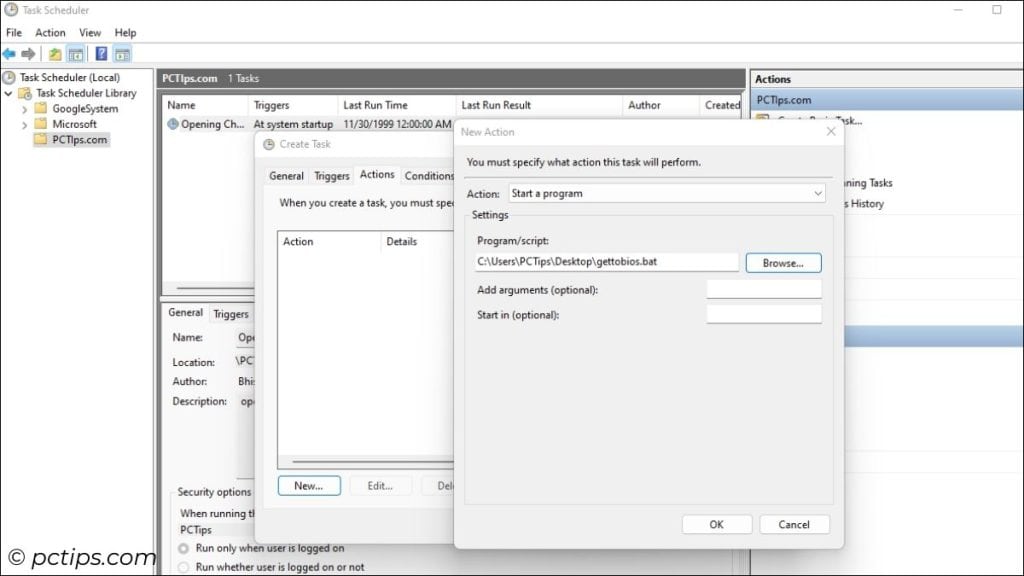Open Import Task via the folder toolbar icon

pyautogui.click(x=53, y=53)
